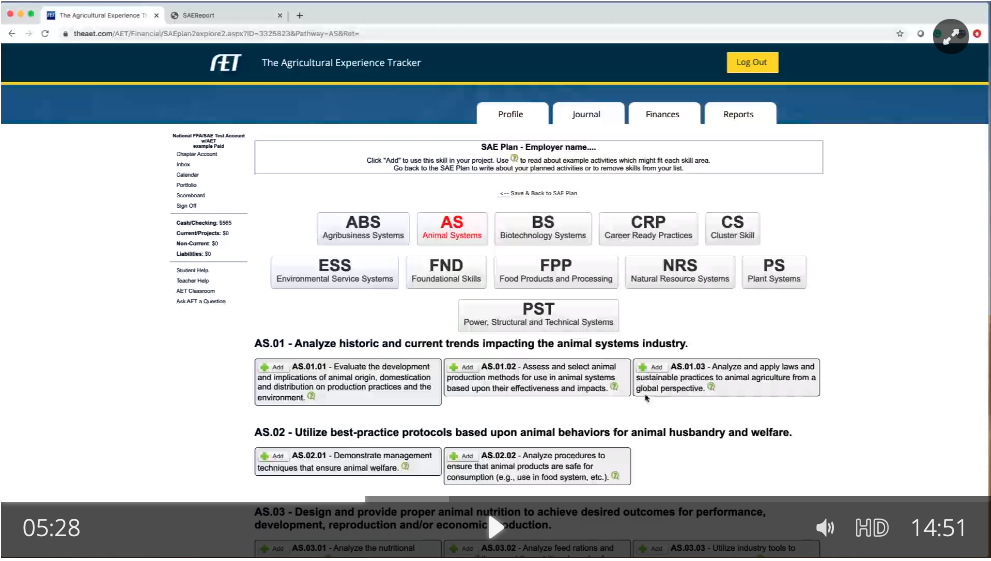The image size is (991, 561).
Task: Click the Add icon for AS.01.03
Action: pos(643,368)
